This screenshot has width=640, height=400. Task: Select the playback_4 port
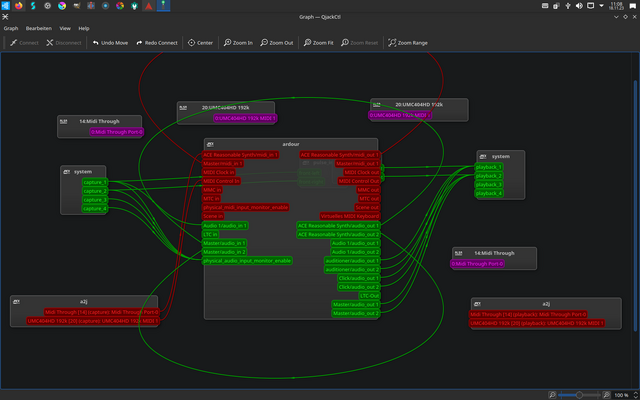pyautogui.click(x=489, y=193)
